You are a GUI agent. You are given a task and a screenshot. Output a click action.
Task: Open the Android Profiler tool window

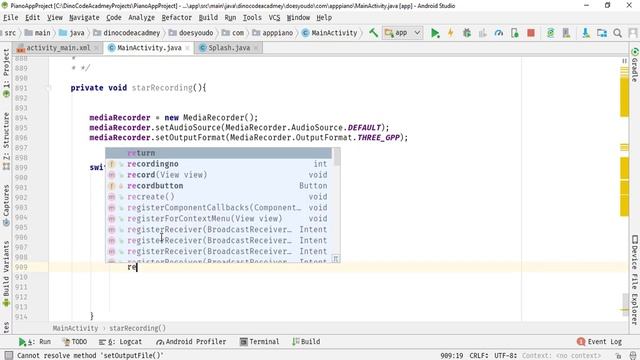(x=191, y=342)
